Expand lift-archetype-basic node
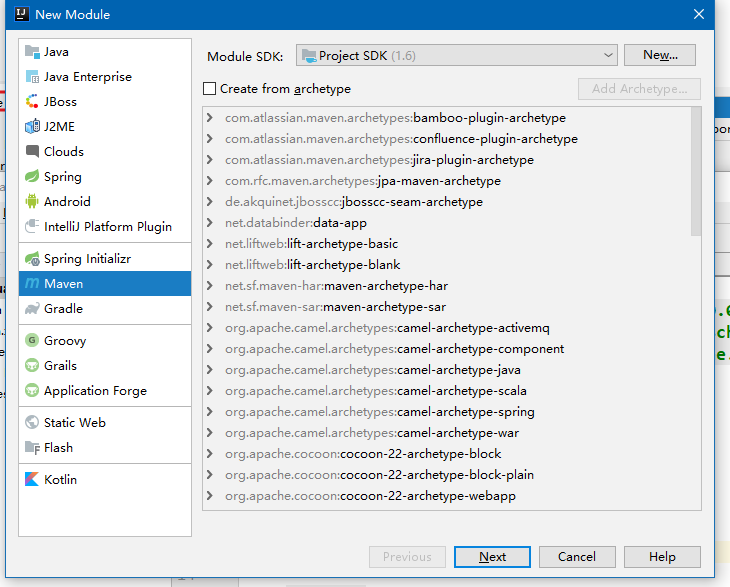The image size is (730, 587). tap(210, 243)
